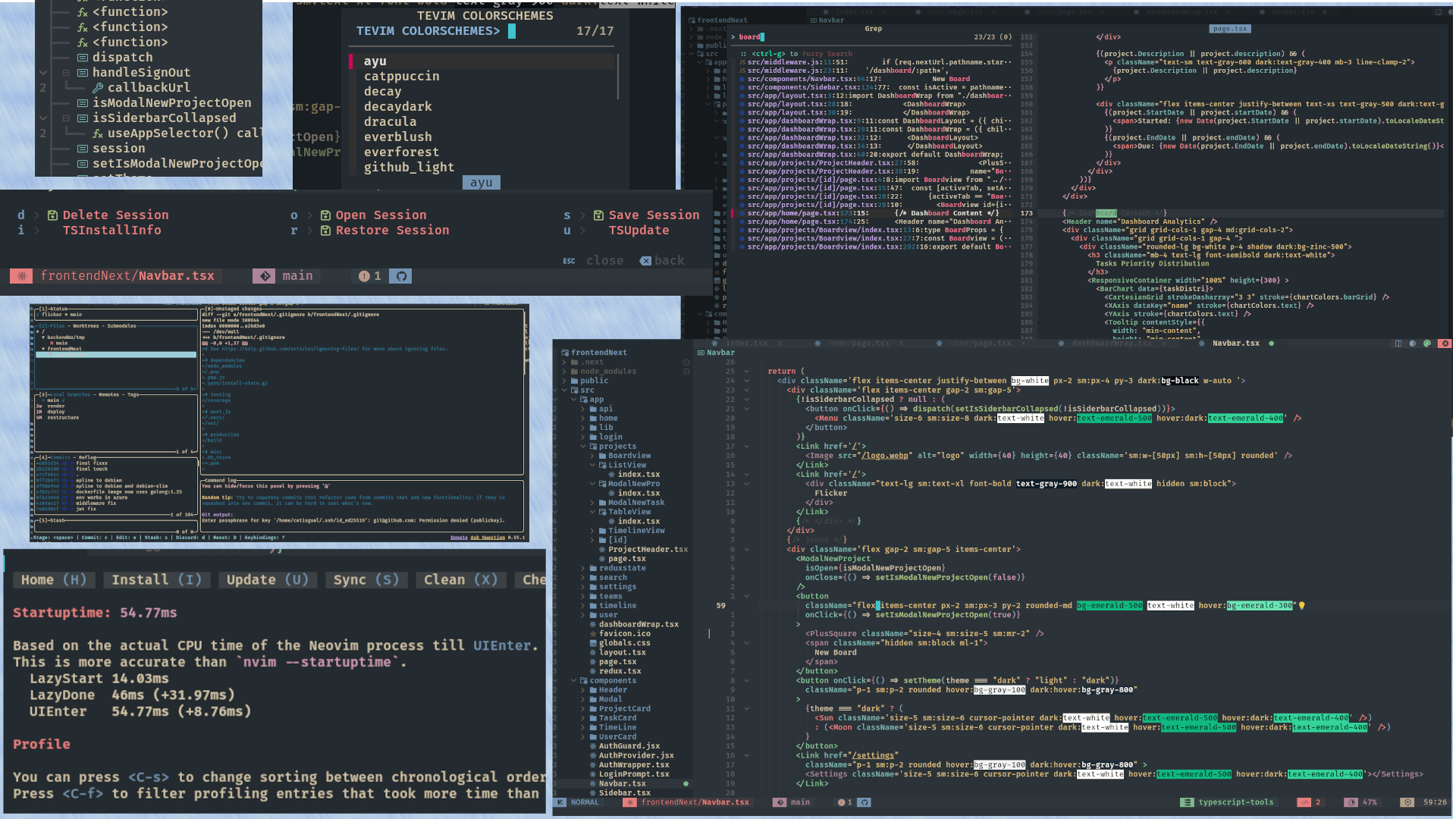Viewport: 1456px width, 819px height.
Task: Click the Clean (X) button in Lazy
Action: coord(460,580)
